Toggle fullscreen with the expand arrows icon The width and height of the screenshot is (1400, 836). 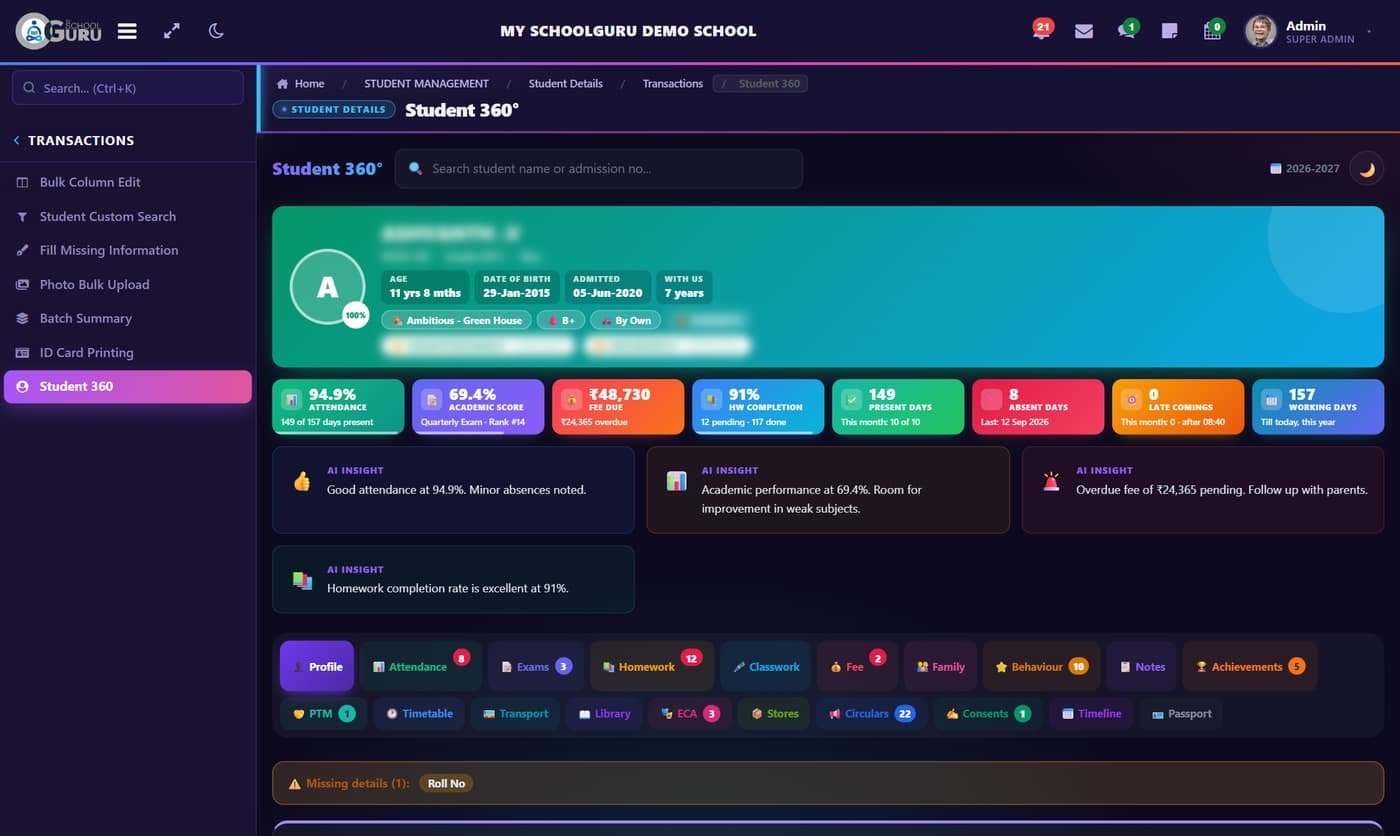point(172,31)
